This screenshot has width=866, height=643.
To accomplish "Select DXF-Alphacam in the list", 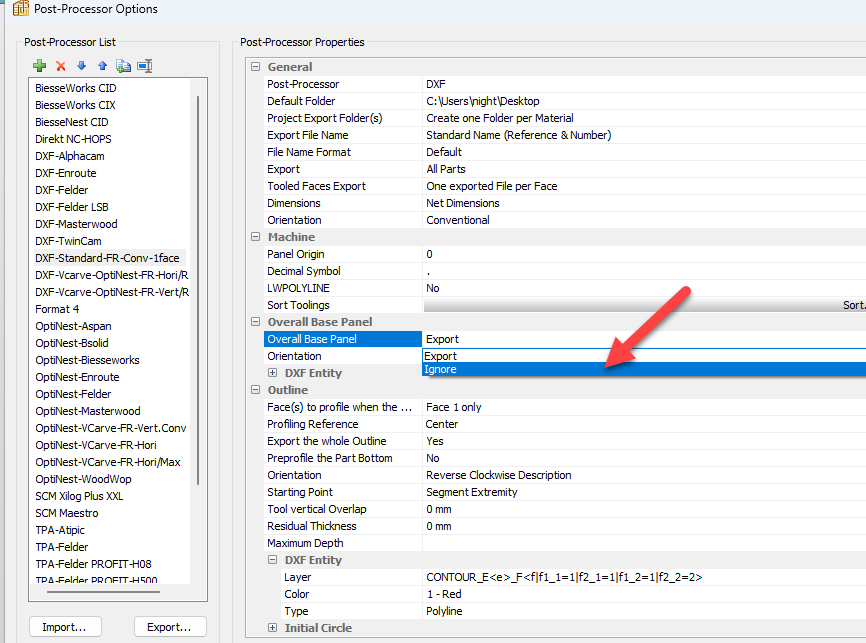I will (x=70, y=156).
